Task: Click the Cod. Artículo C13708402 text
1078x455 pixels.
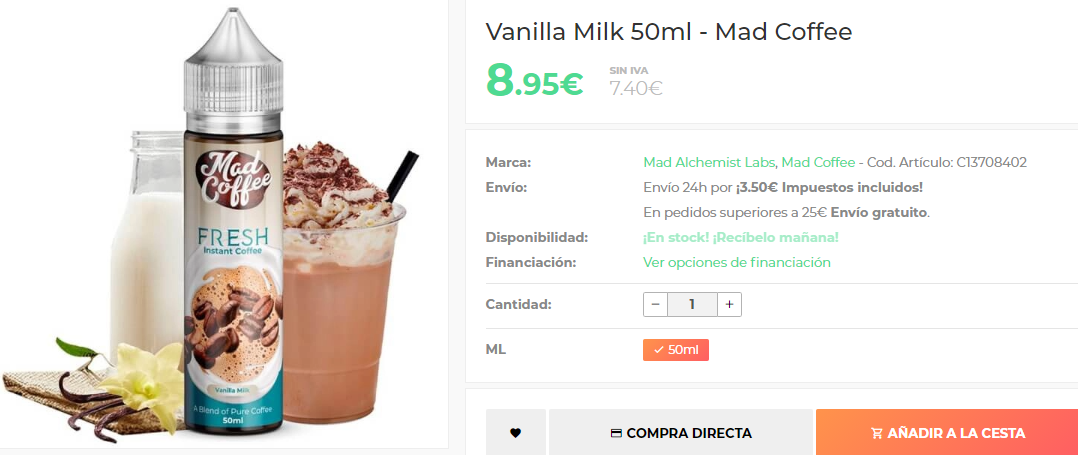Action: pos(947,163)
